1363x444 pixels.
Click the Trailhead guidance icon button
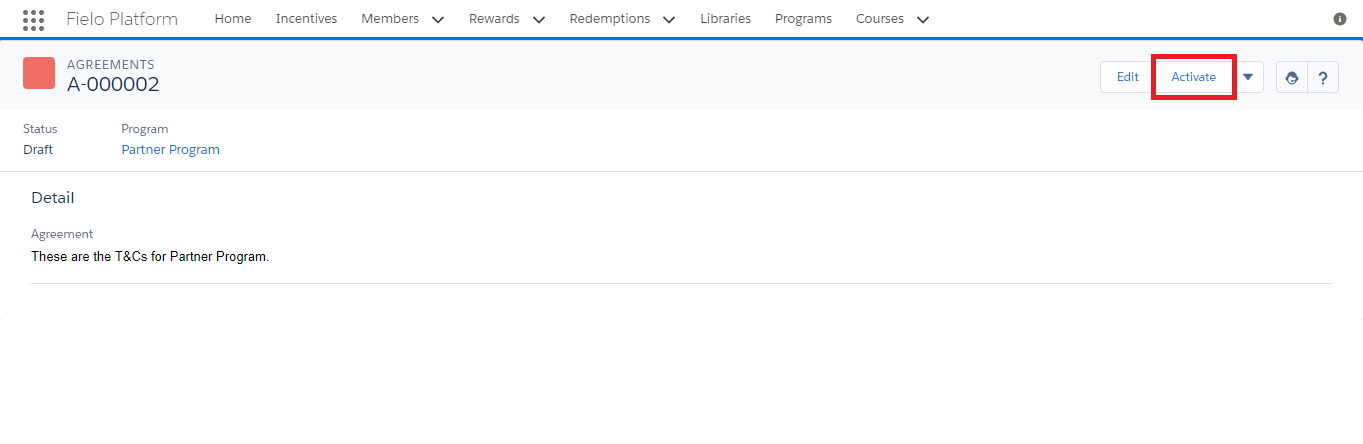click(x=1292, y=78)
